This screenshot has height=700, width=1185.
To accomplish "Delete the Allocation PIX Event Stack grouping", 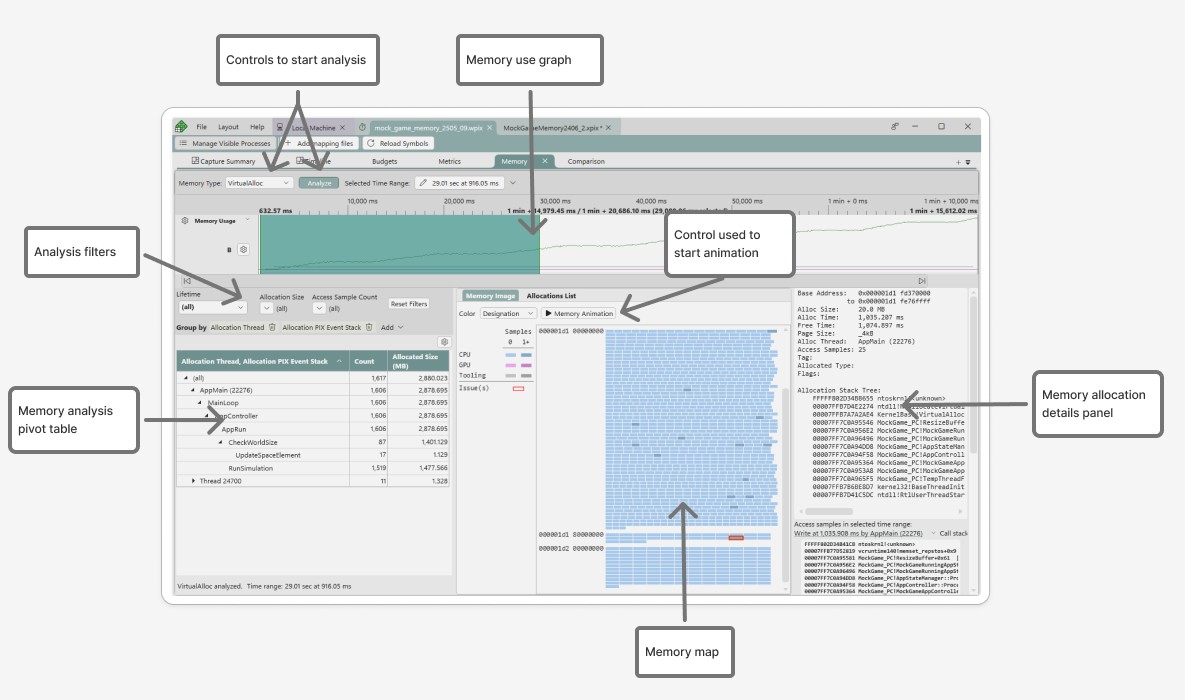I will [369, 327].
